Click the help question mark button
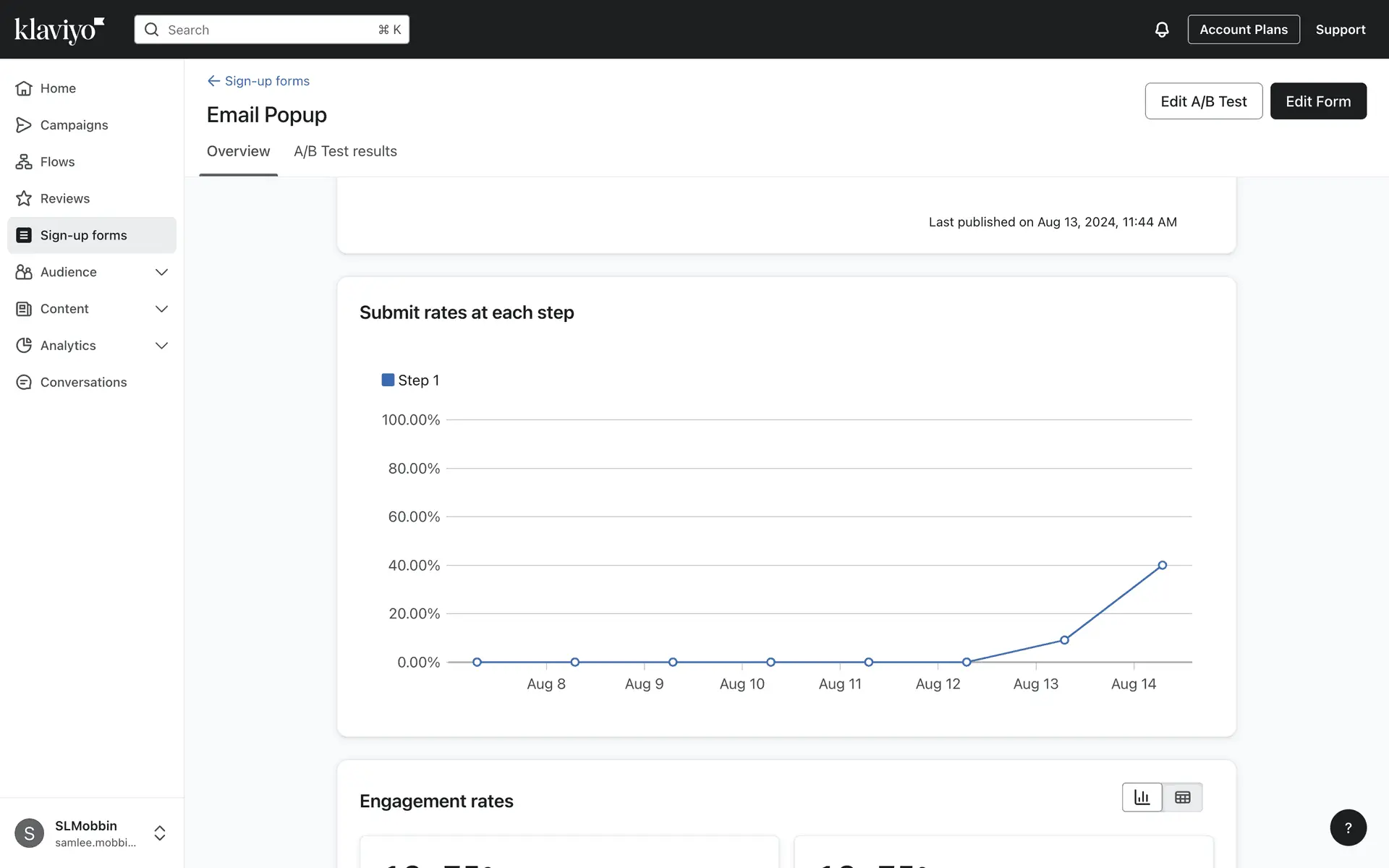Image resolution: width=1389 pixels, height=868 pixels. [x=1348, y=827]
